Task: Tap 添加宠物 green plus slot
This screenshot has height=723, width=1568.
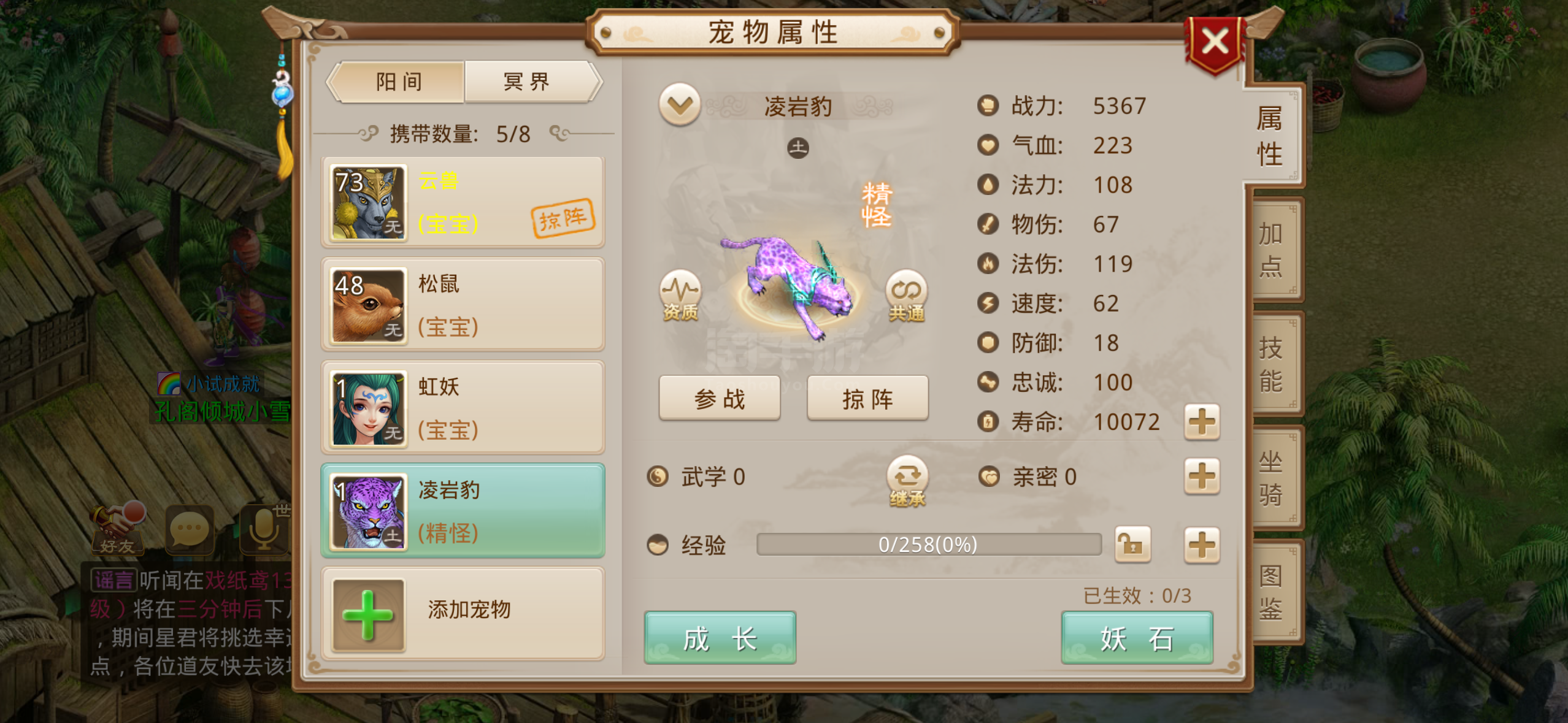Action: point(368,614)
